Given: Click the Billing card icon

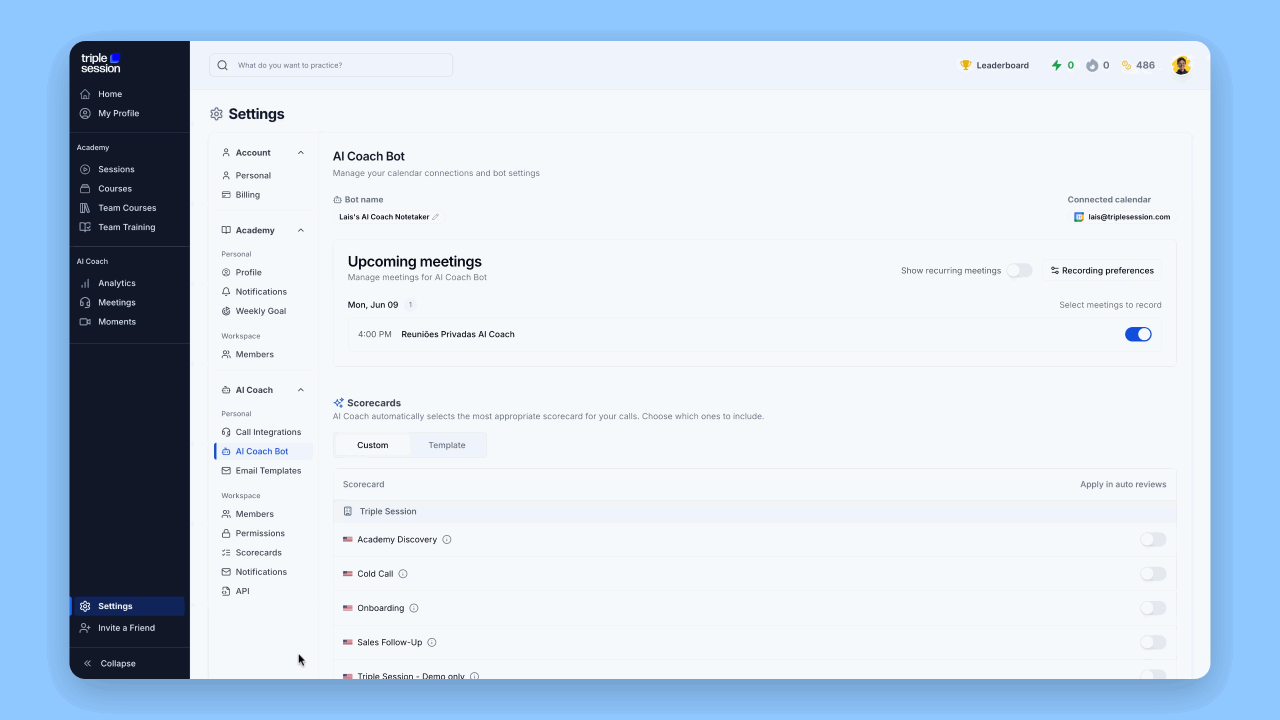Looking at the screenshot, I should tap(226, 195).
